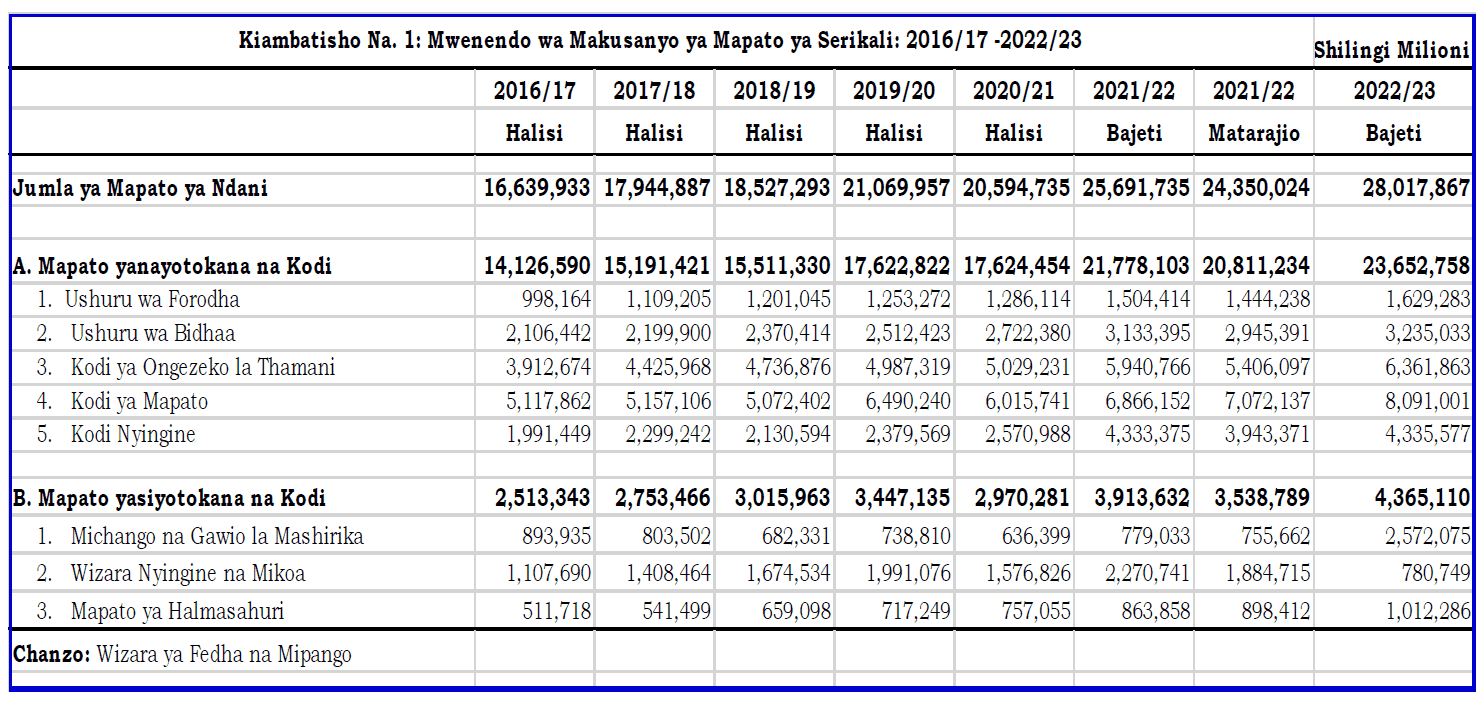
Task: Select the Ushuru wa Bidhaa value 2,945,391
Action: (x=1266, y=333)
